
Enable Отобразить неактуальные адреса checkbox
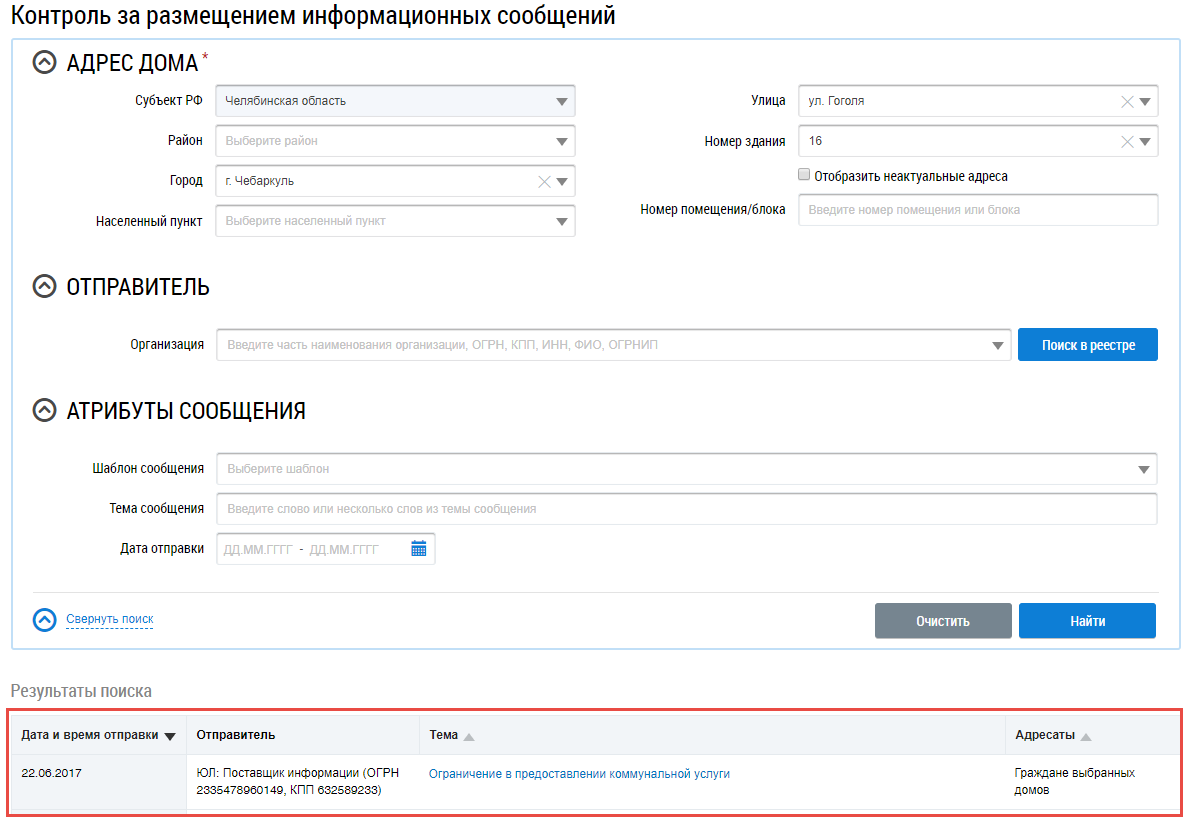pos(804,175)
